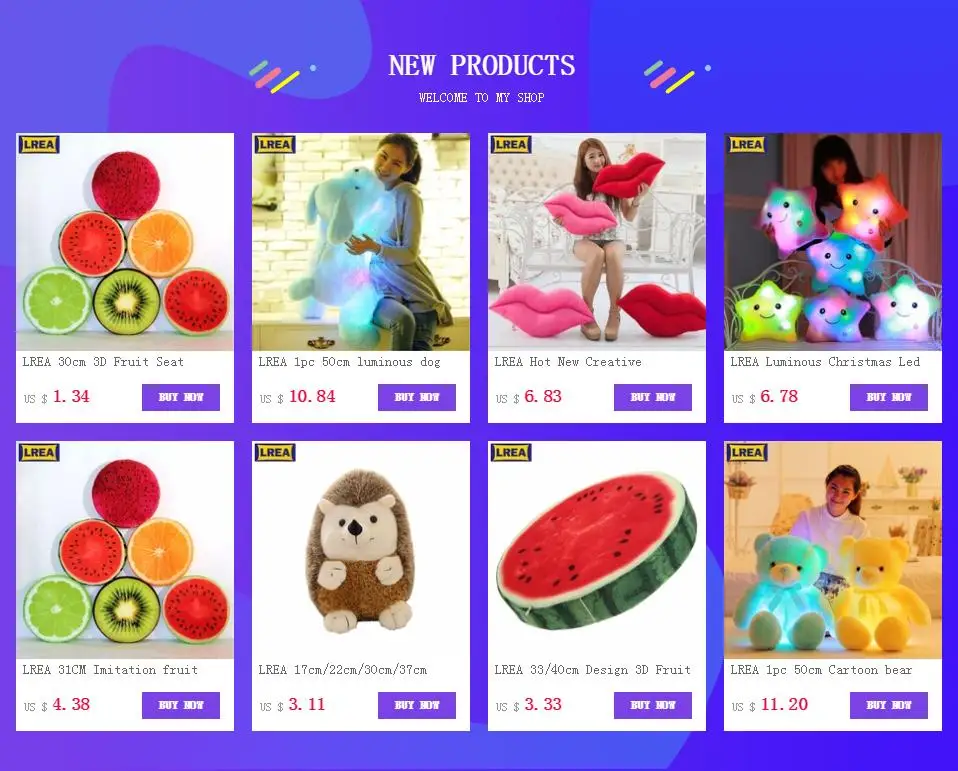Image resolution: width=958 pixels, height=771 pixels.
Task: Open the glowing star pillows image
Action: (833, 242)
